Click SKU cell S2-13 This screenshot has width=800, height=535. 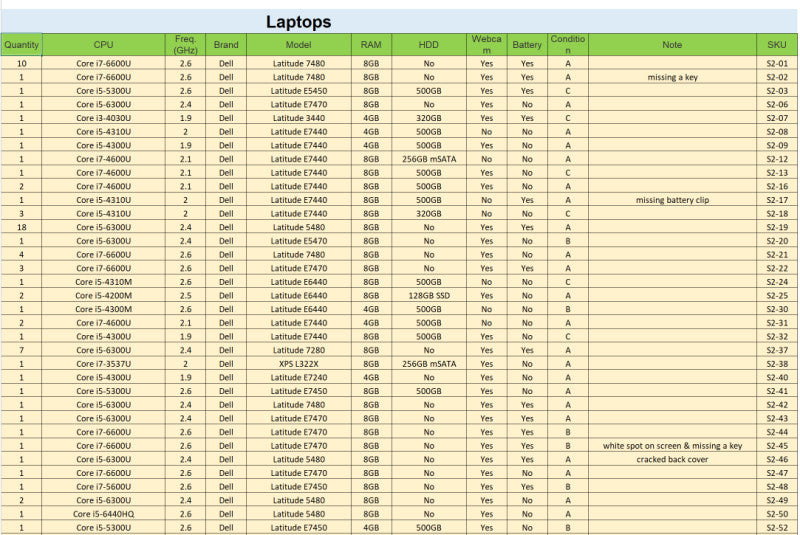click(777, 173)
